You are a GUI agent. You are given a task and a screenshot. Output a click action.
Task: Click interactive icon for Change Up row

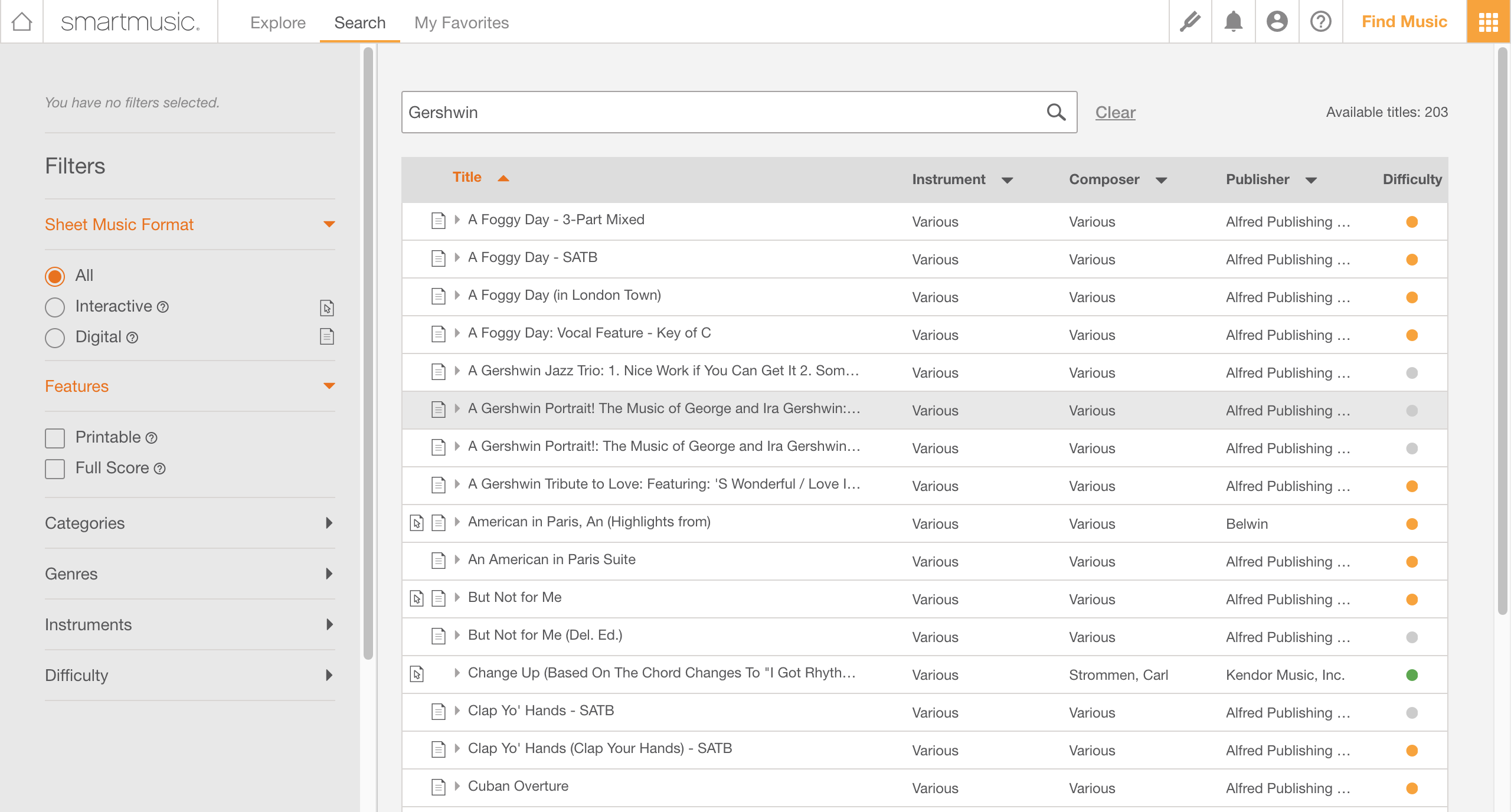tap(417, 674)
